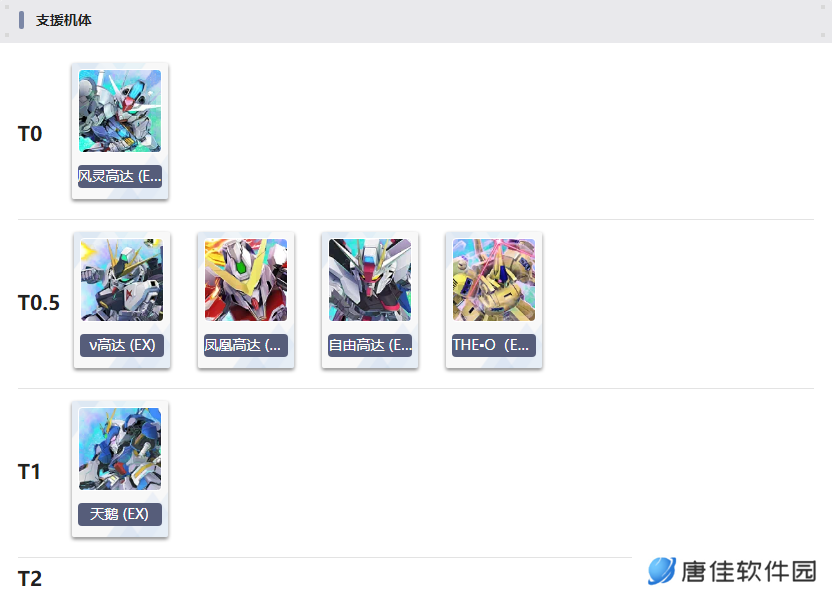Screen dimensions: 832x597
Task: Click the 凤凰高达 name label
Action: coord(246,345)
